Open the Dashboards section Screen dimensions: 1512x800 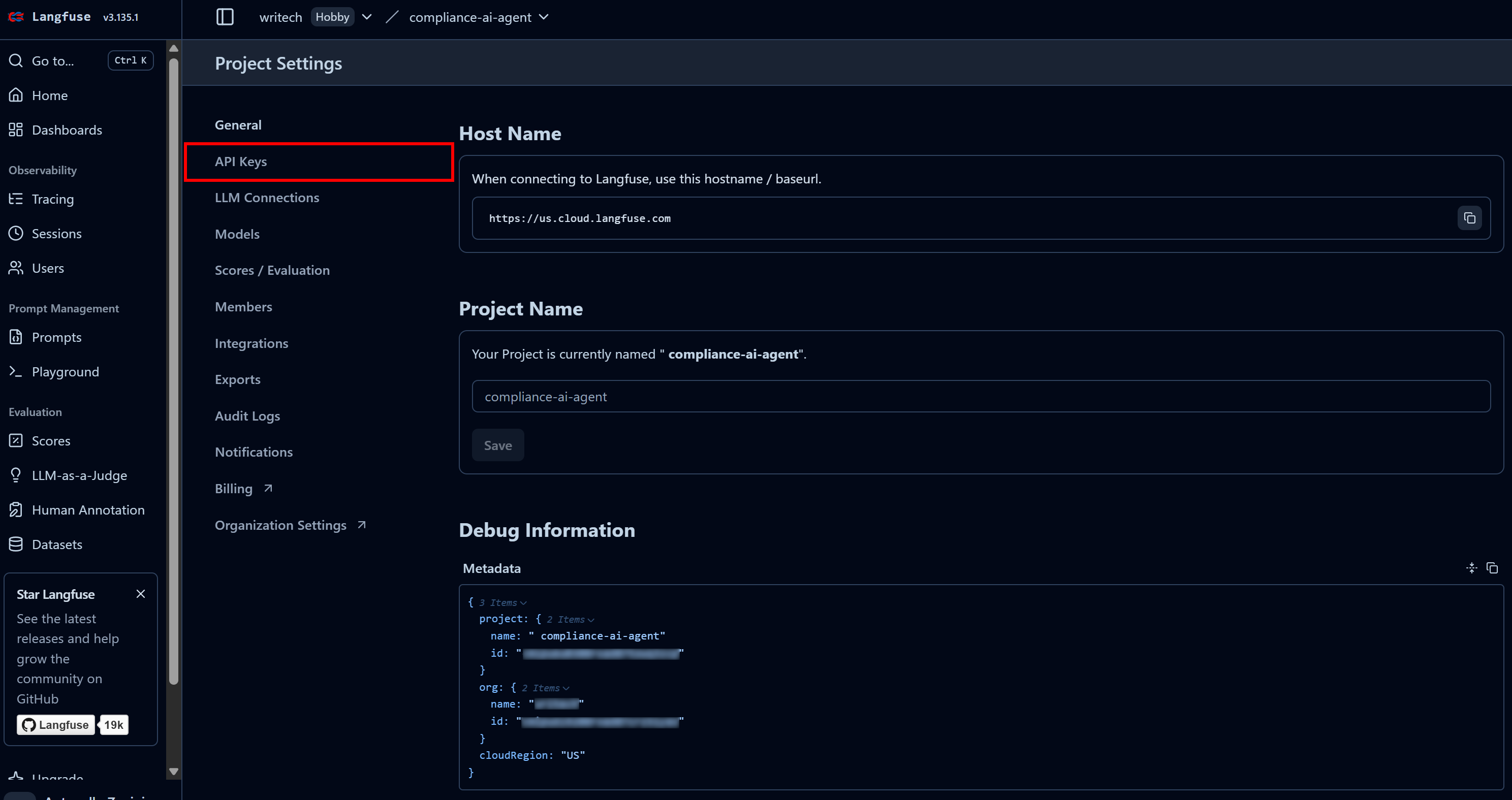tap(67, 130)
